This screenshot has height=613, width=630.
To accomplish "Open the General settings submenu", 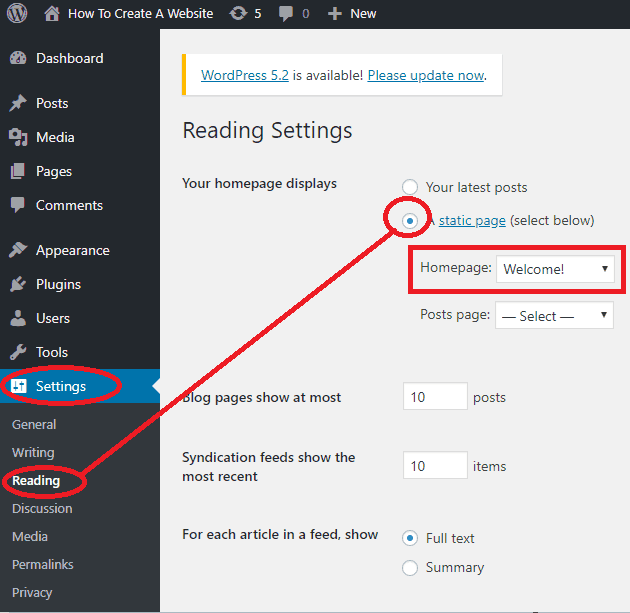I will pos(34,425).
